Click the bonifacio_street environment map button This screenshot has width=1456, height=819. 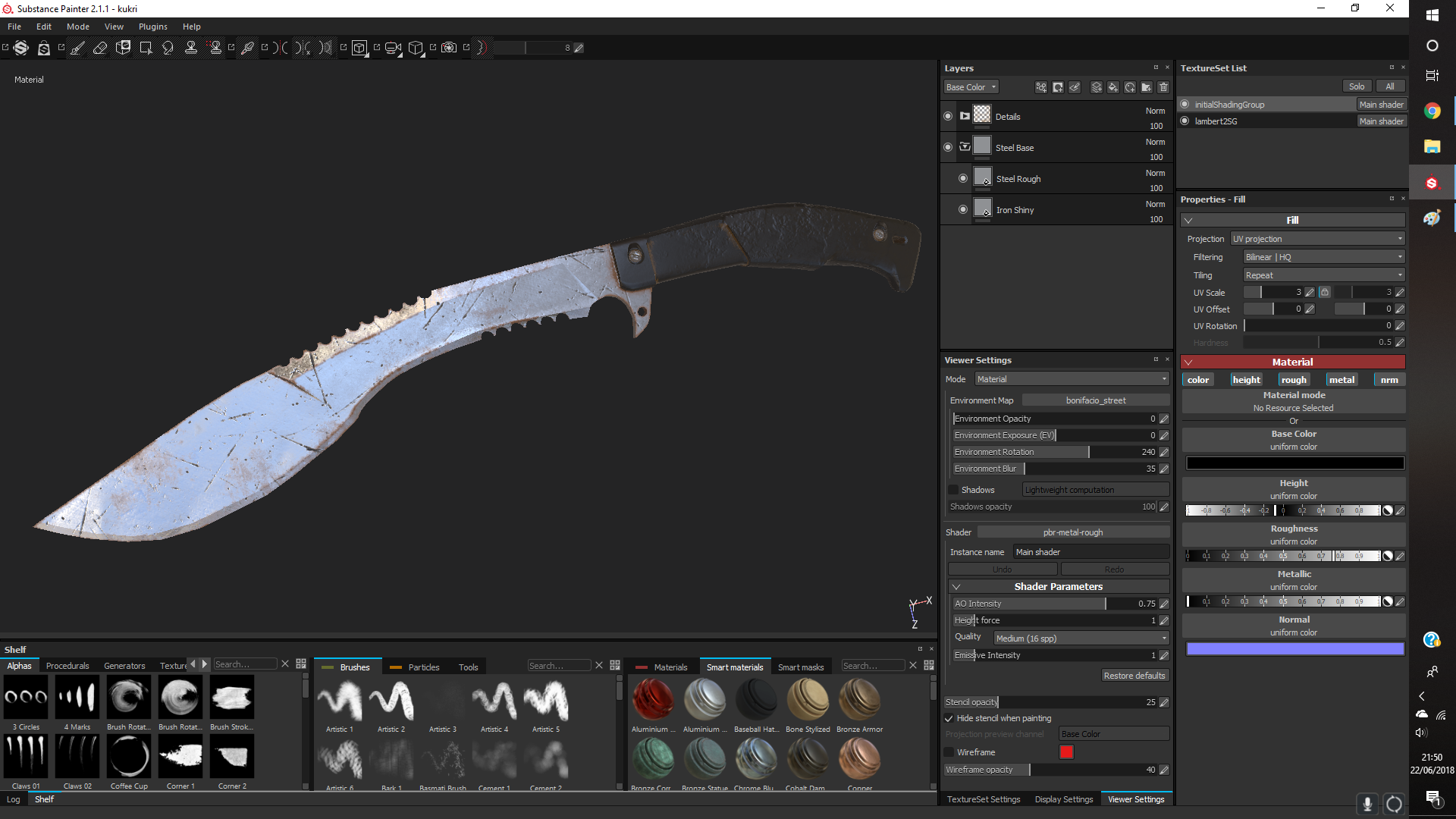(x=1096, y=400)
